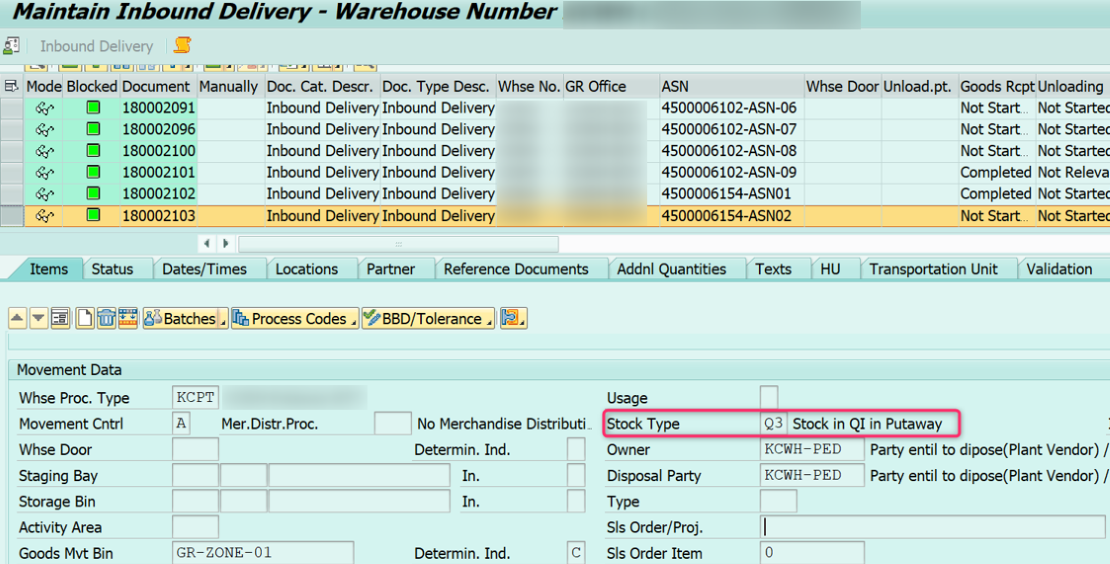The width and height of the screenshot is (1110, 564).
Task: Click the move item down arrow icon
Action: [x=38, y=319]
